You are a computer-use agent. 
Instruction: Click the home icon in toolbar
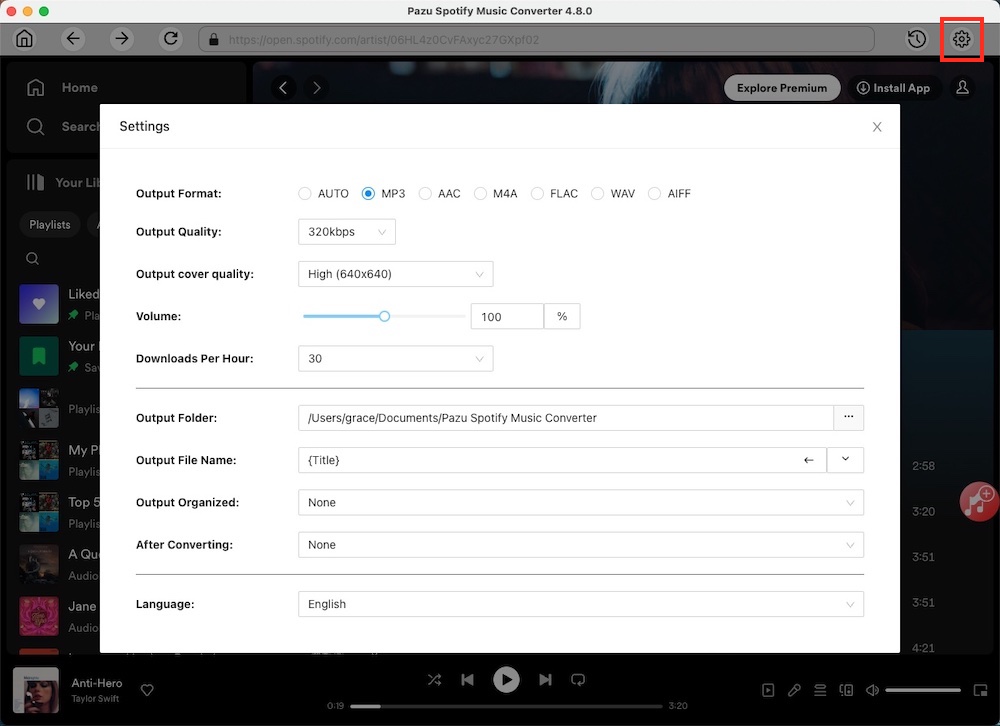pyautogui.click(x=24, y=39)
